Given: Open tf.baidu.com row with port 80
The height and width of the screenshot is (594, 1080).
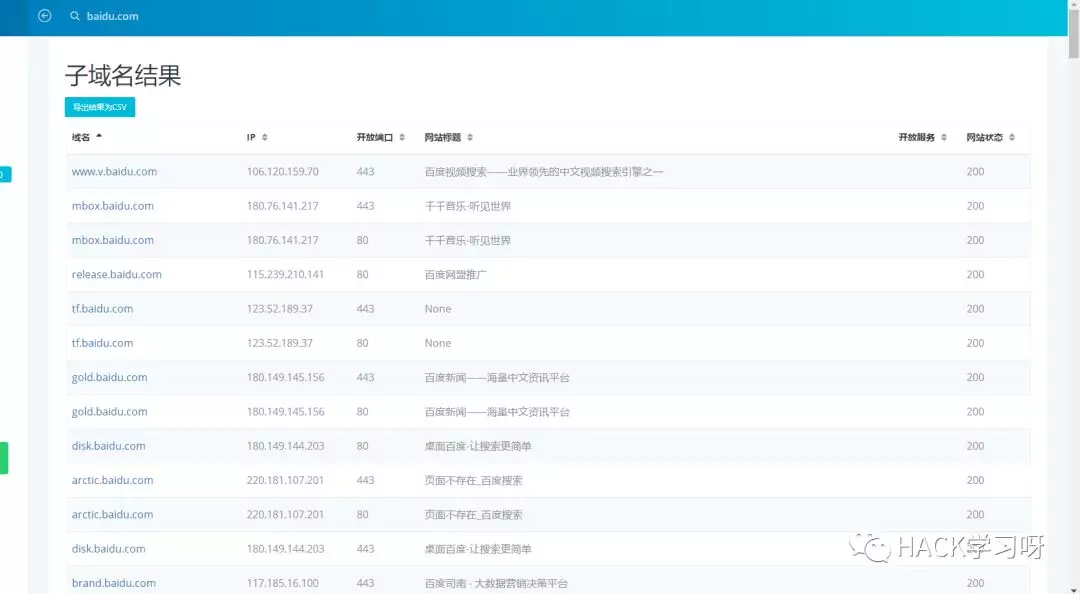Looking at the screenshot, I should point(103,343).
